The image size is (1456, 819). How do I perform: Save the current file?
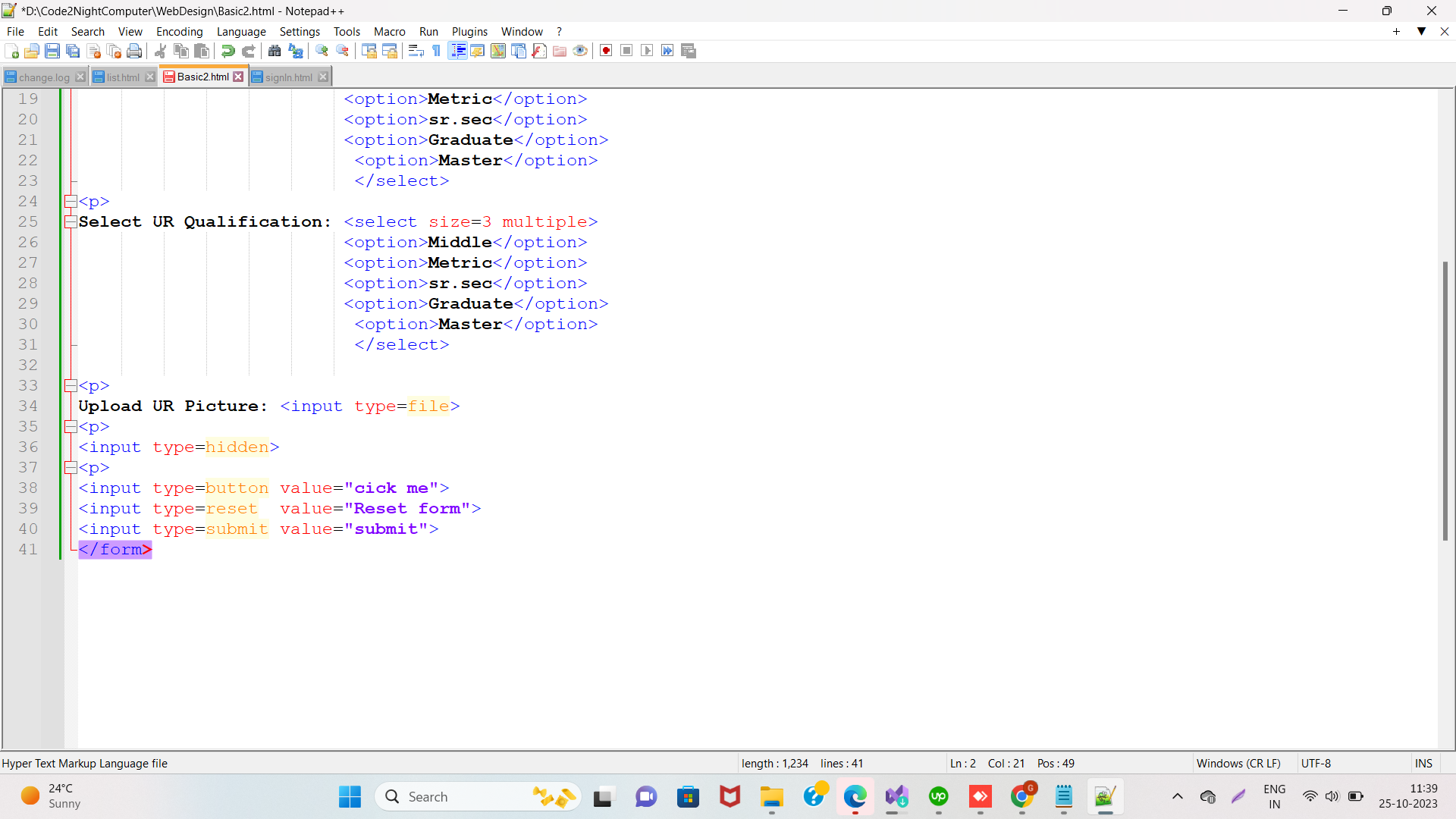(52, 51)
